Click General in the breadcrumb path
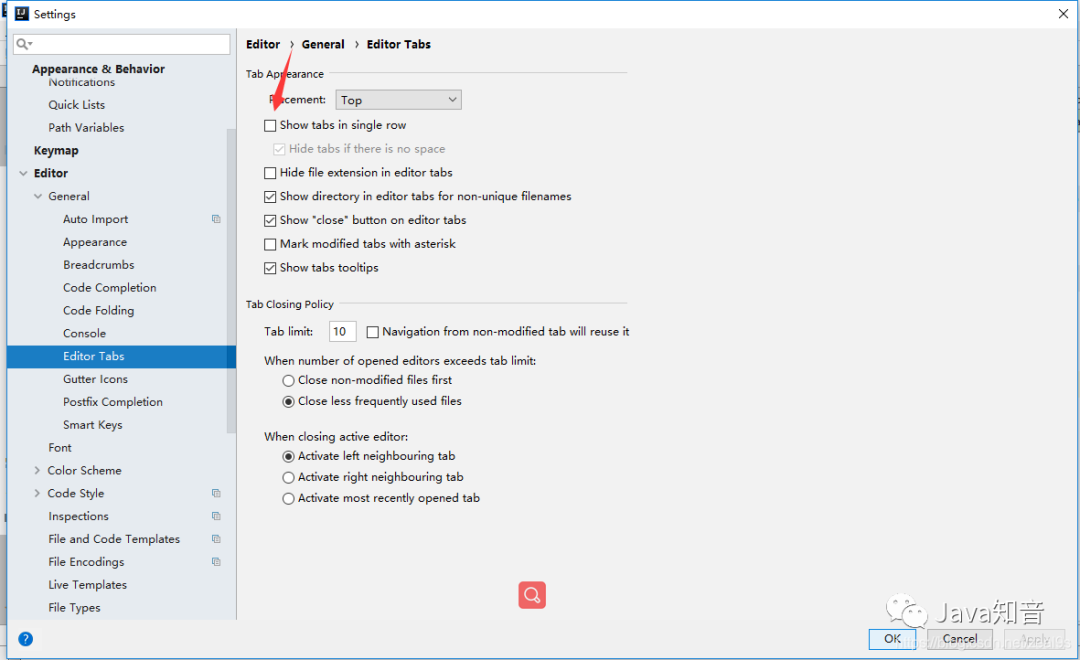 pos(323,44)
